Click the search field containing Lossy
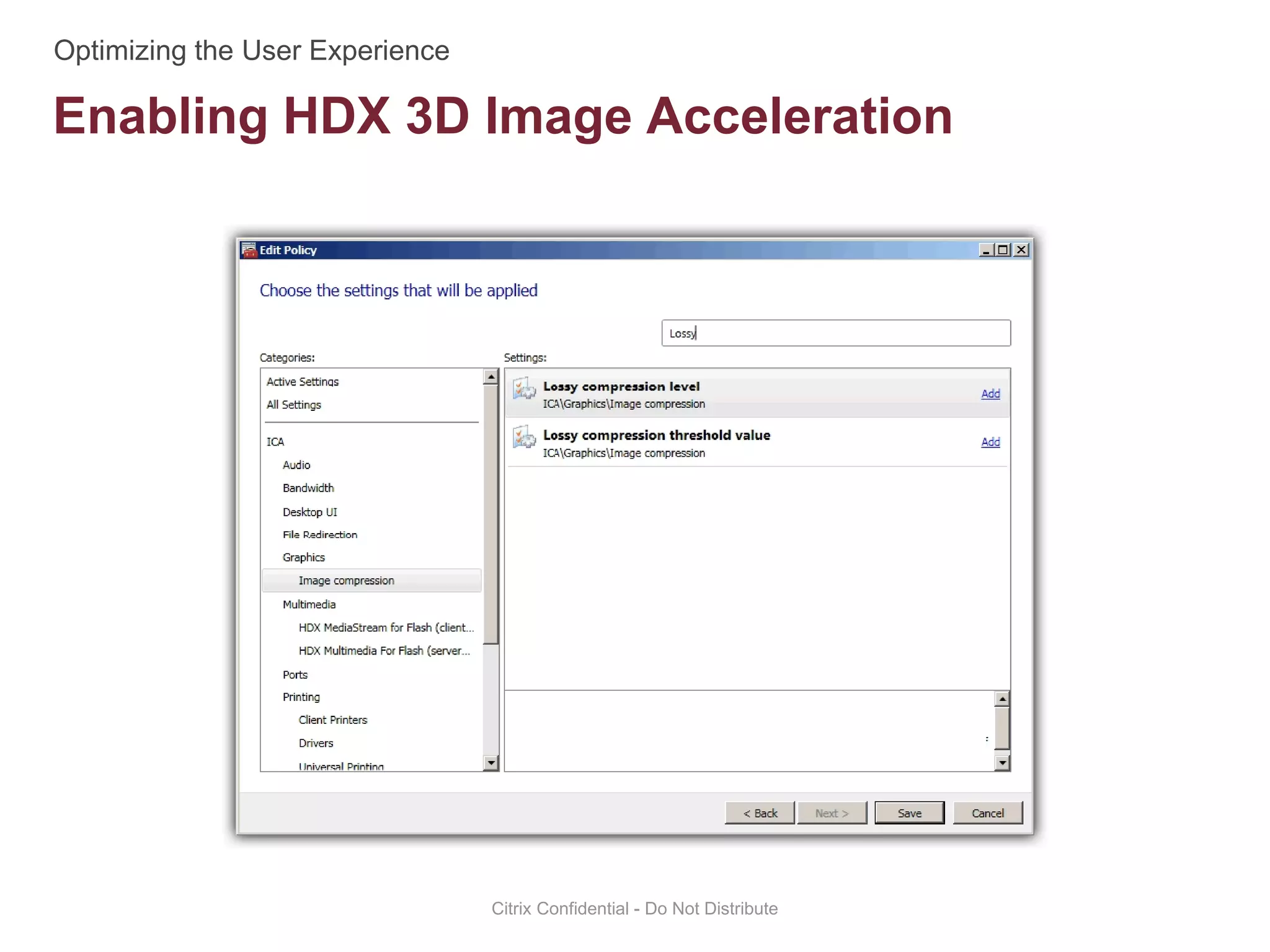This screenshot has height=952, width=1270. (x=836, y=333)
